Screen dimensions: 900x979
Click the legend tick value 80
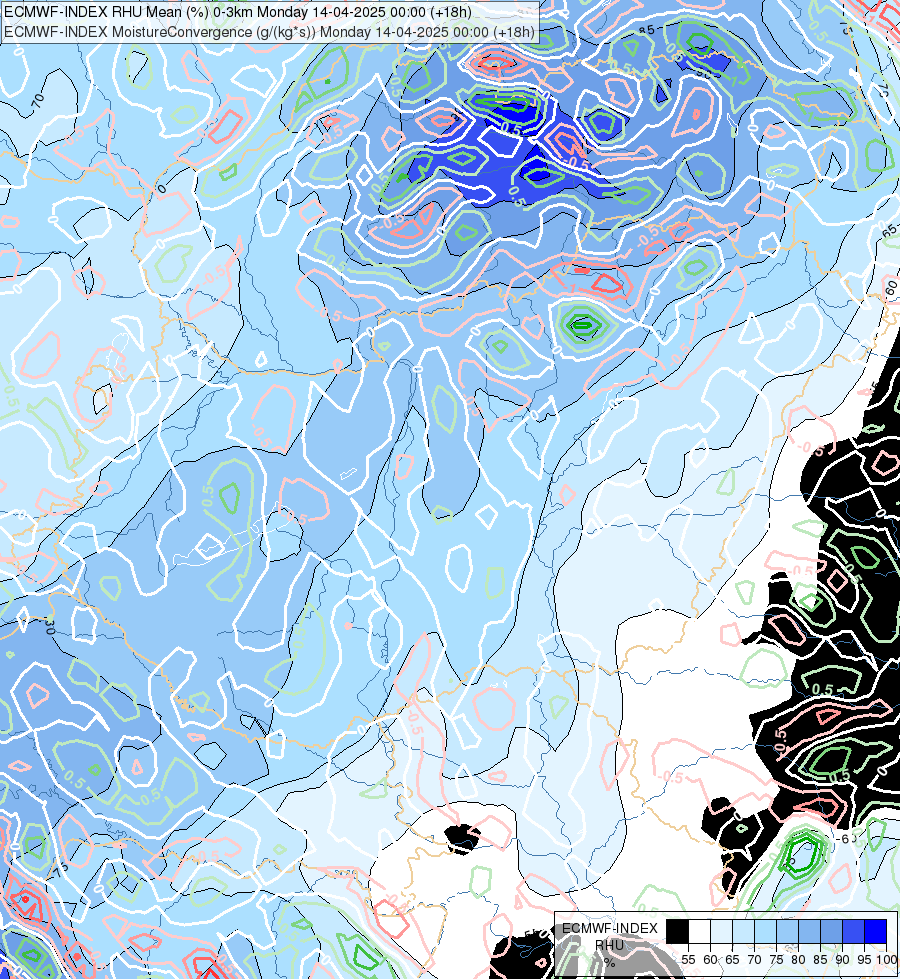point(798,960)
